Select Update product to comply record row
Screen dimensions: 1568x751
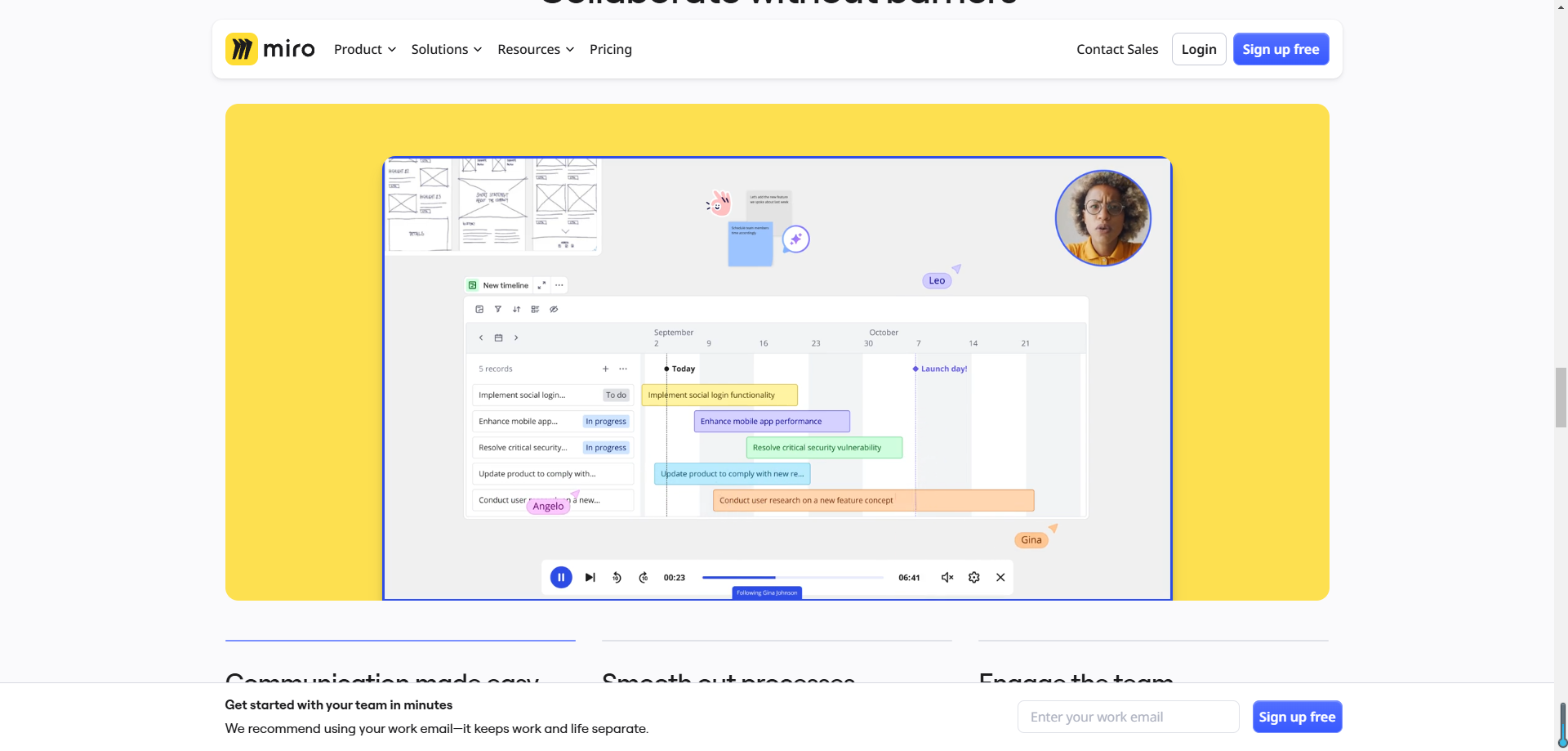tap(553, 474)
